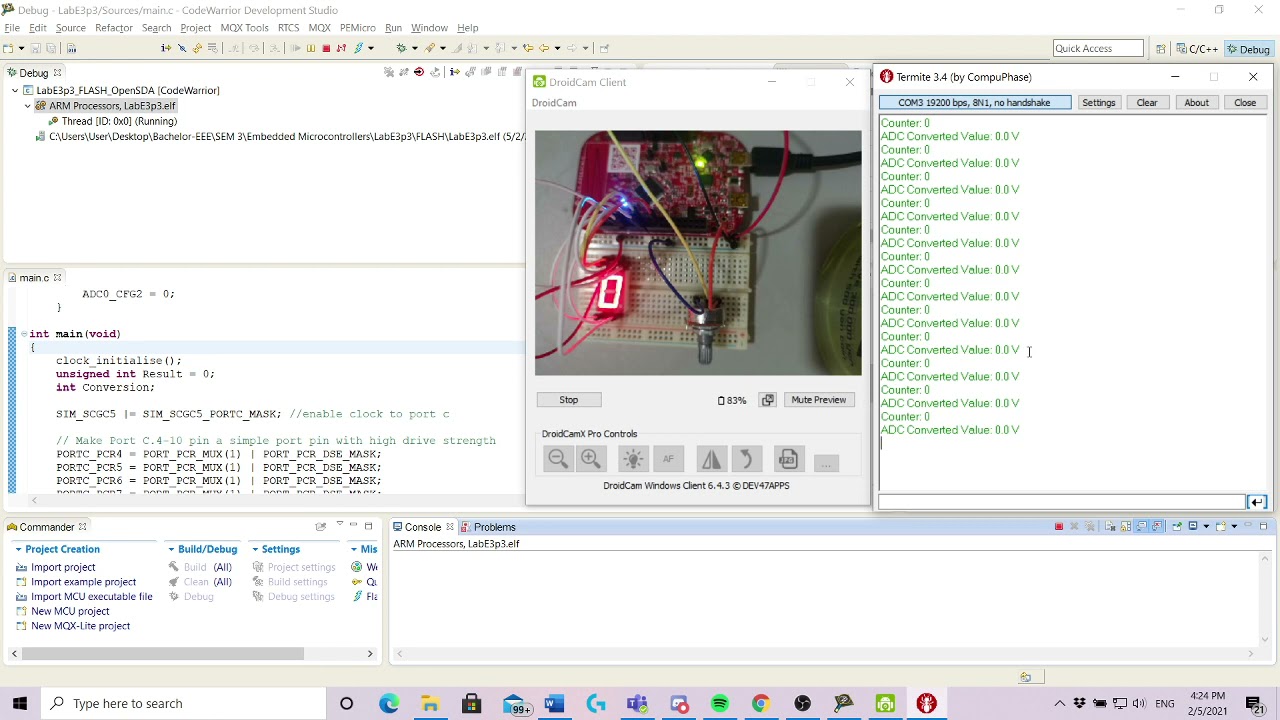Switch to the Problems tab
Image resolution: width=1280 pixels, height=720 pixels.
(x=488, y=527)
